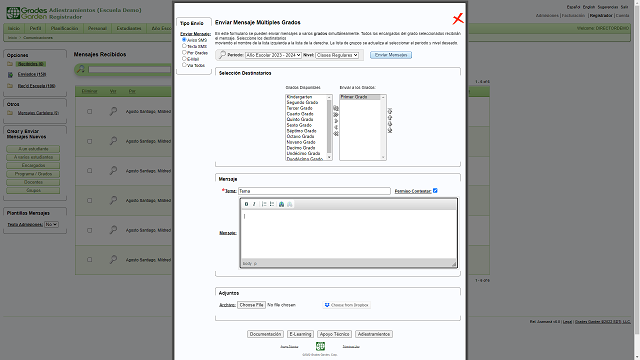Select the Texto SMS radio button

click(x=184, y=46)
